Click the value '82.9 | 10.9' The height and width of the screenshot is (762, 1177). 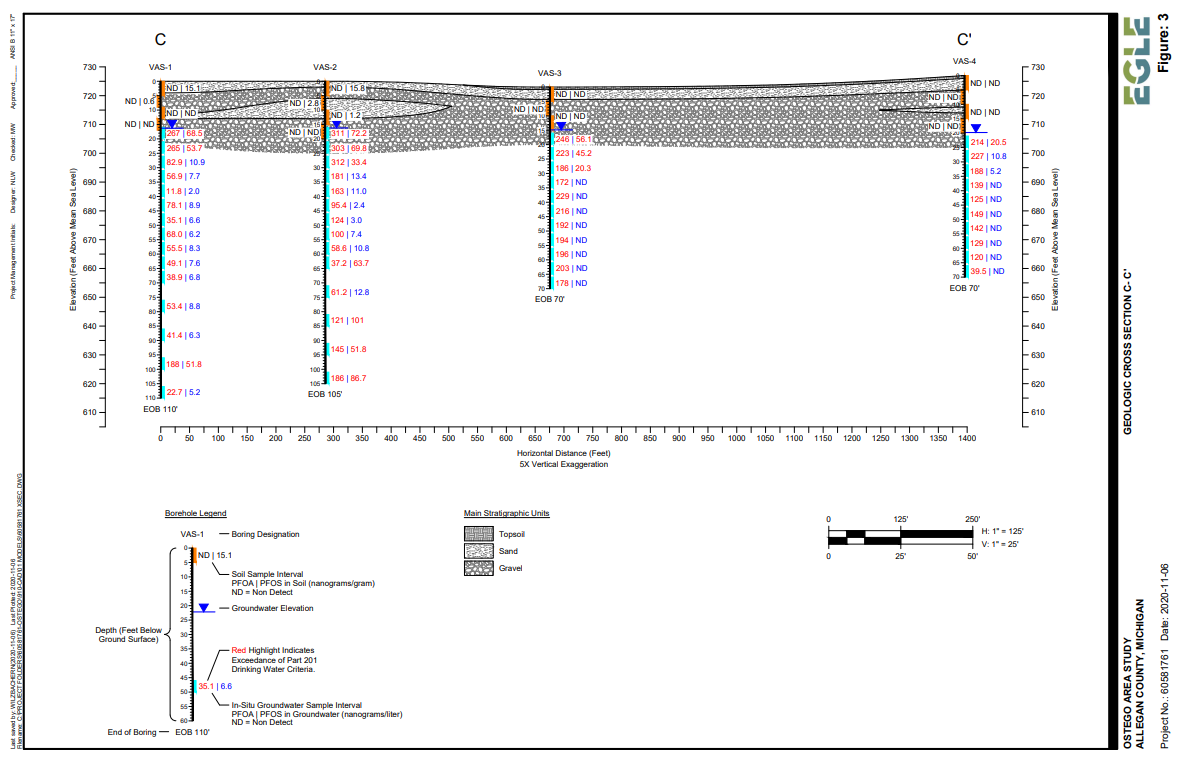click(x=185, y=162)
